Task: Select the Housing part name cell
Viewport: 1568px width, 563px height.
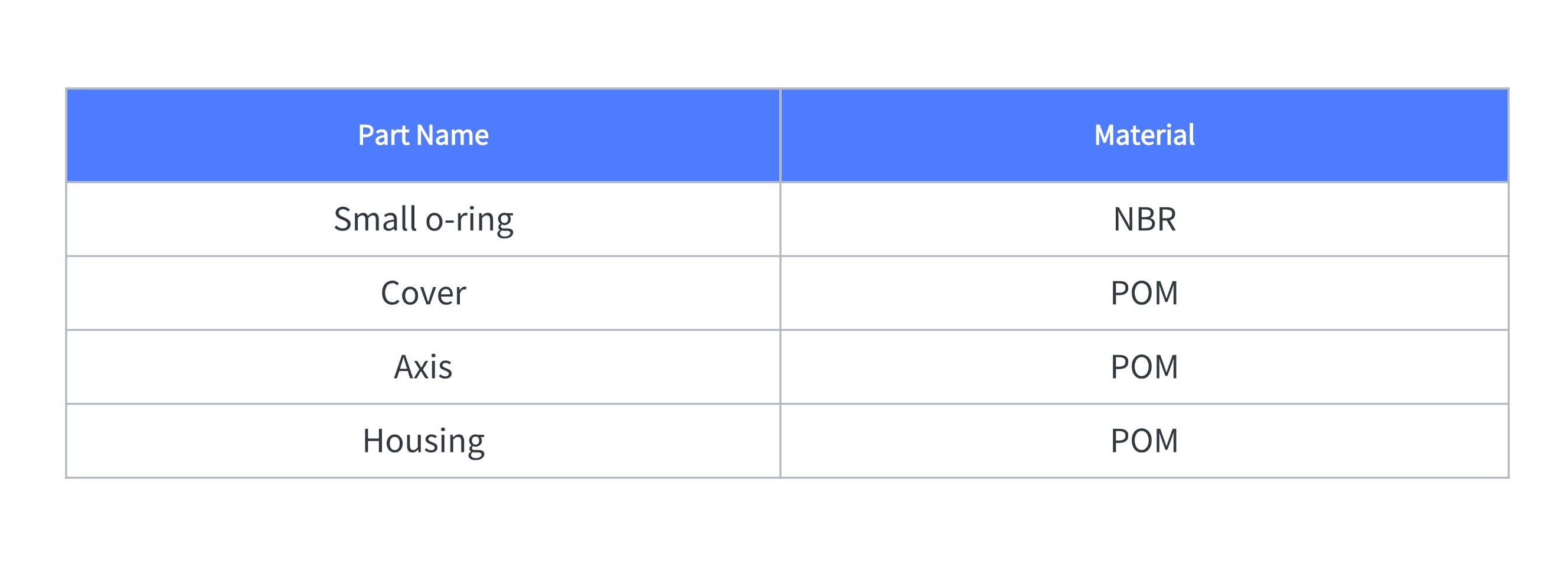Action: tap(423, 441)
